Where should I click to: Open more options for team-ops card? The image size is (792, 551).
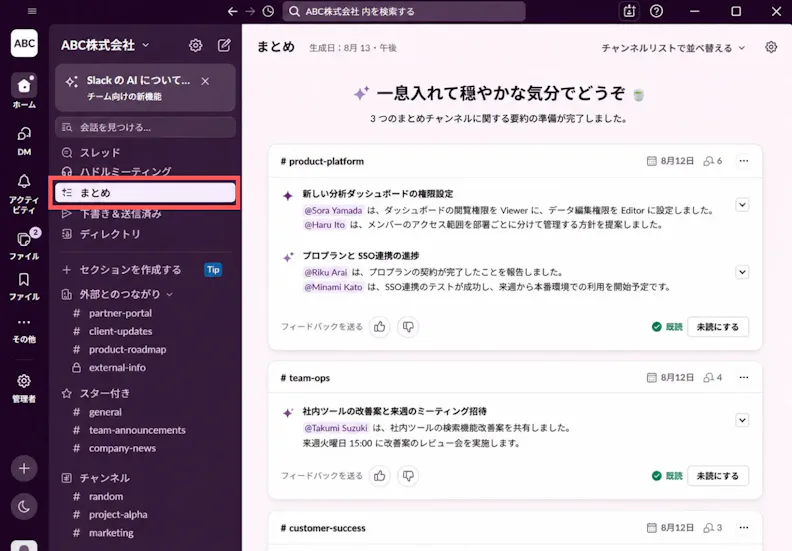click(744, 378)
